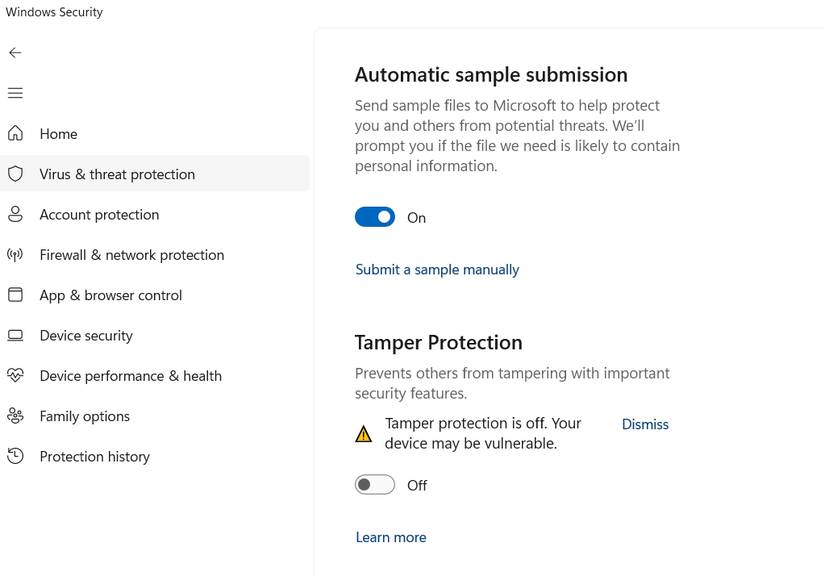825x577 pixels.
Task: Open Submit a sample manually link
Action: pyautogui.click(x=437, y=270)
